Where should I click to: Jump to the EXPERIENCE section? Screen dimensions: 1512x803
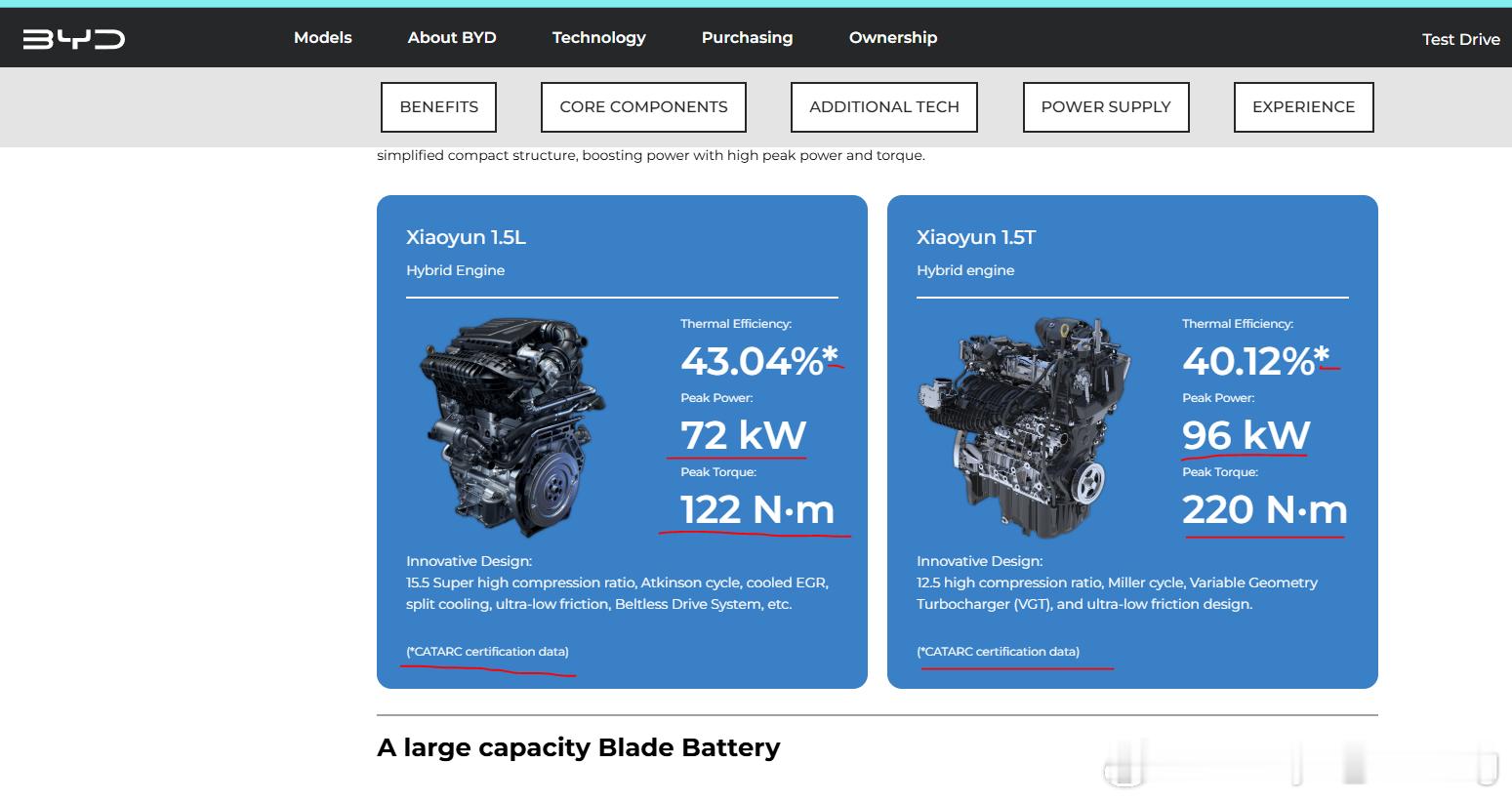coord(1304,107)
